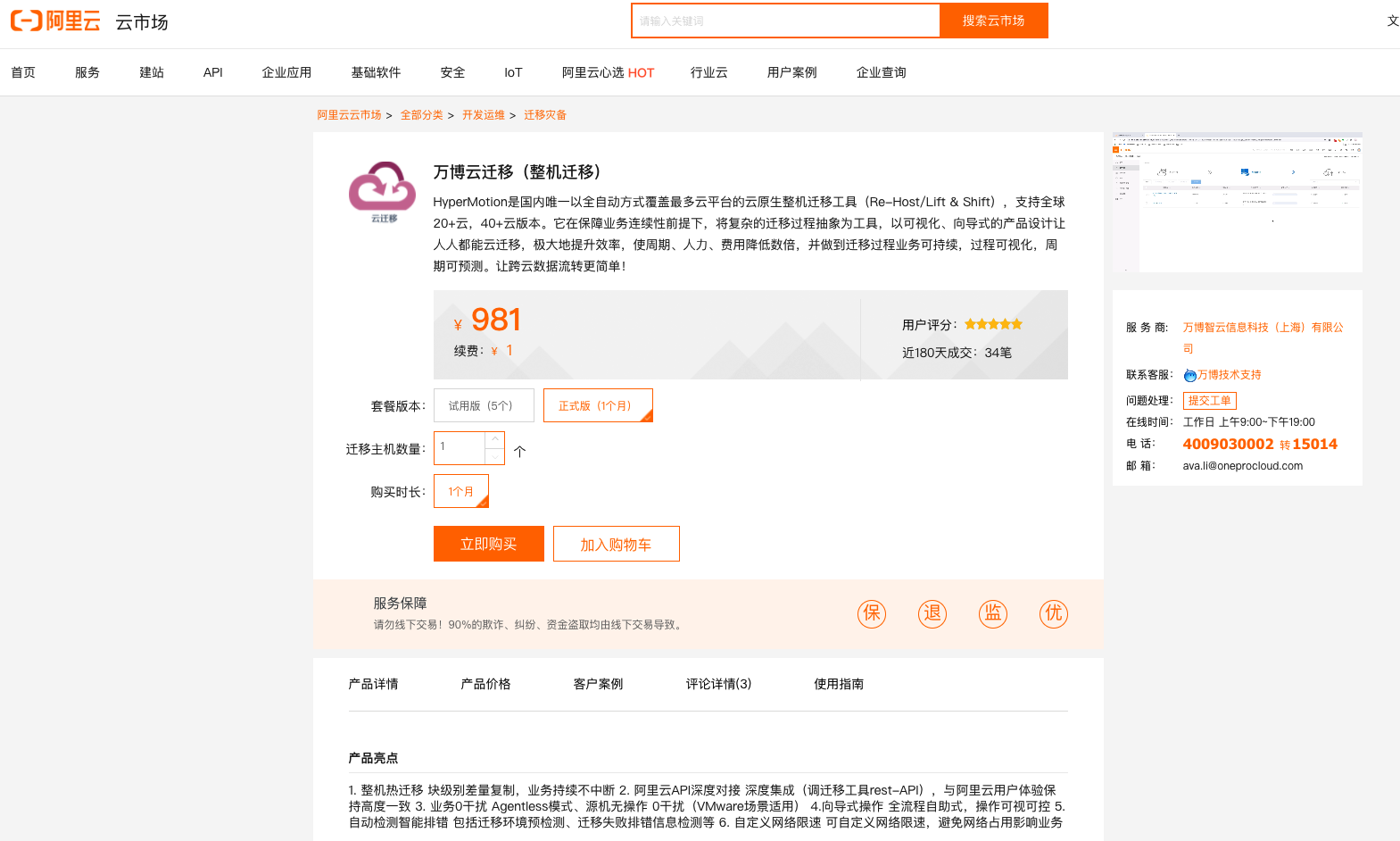Image resolution: width=1400 pixels, height=841 pixels.
Task: Switch to the 客户案例 tab
Action: point(599,684)
